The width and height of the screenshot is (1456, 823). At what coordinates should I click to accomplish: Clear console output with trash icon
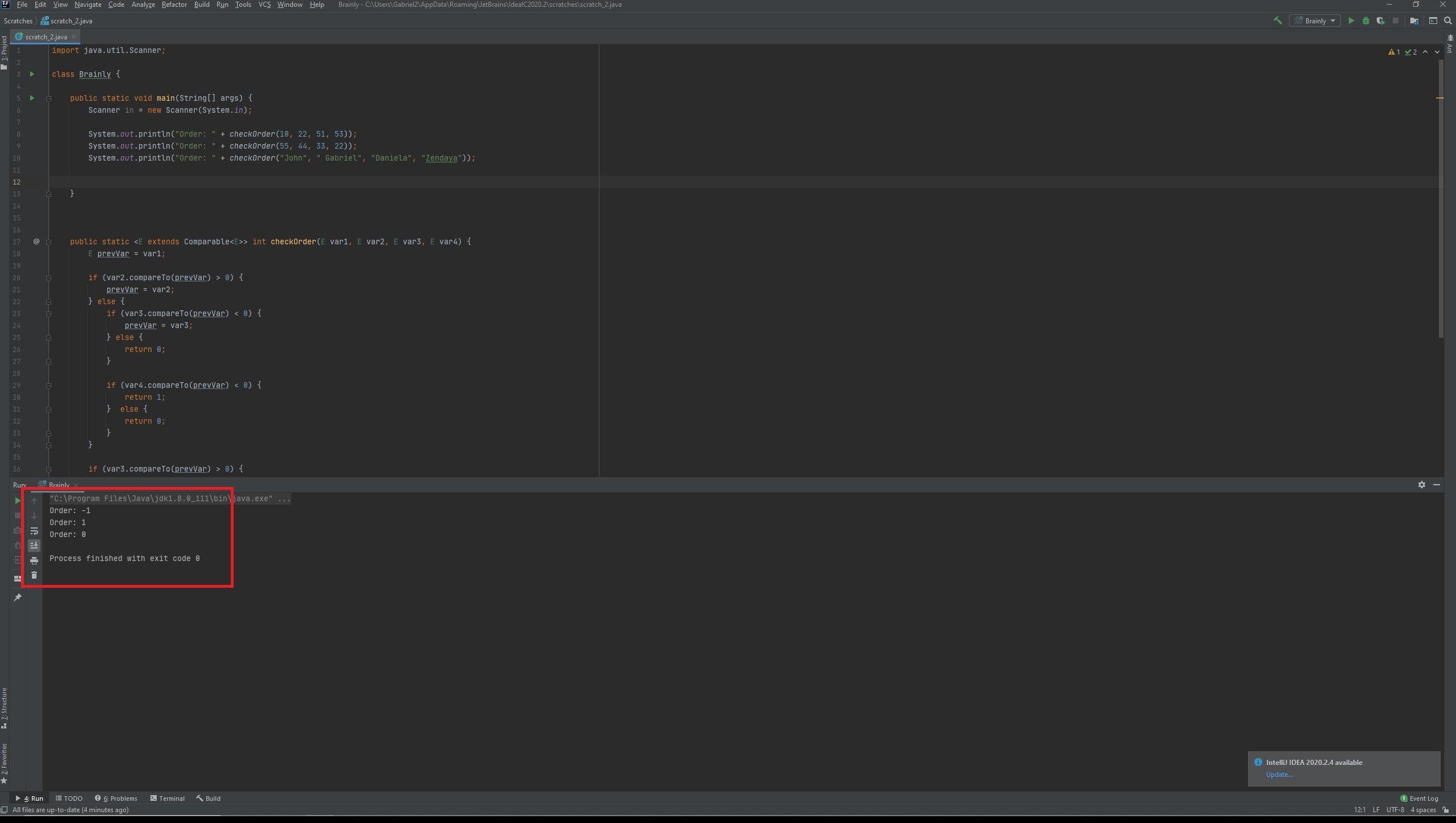tap(34, 575)
